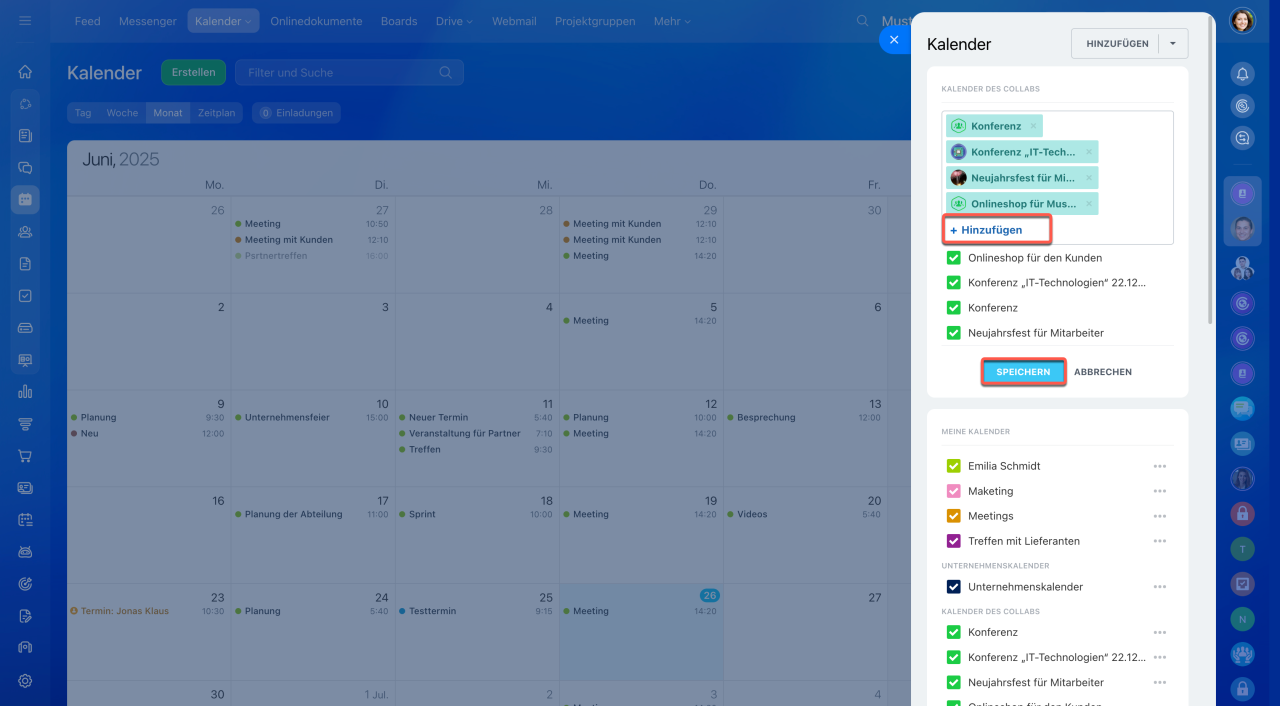Click the Abbrechen button

click(x=1103, y=372)
